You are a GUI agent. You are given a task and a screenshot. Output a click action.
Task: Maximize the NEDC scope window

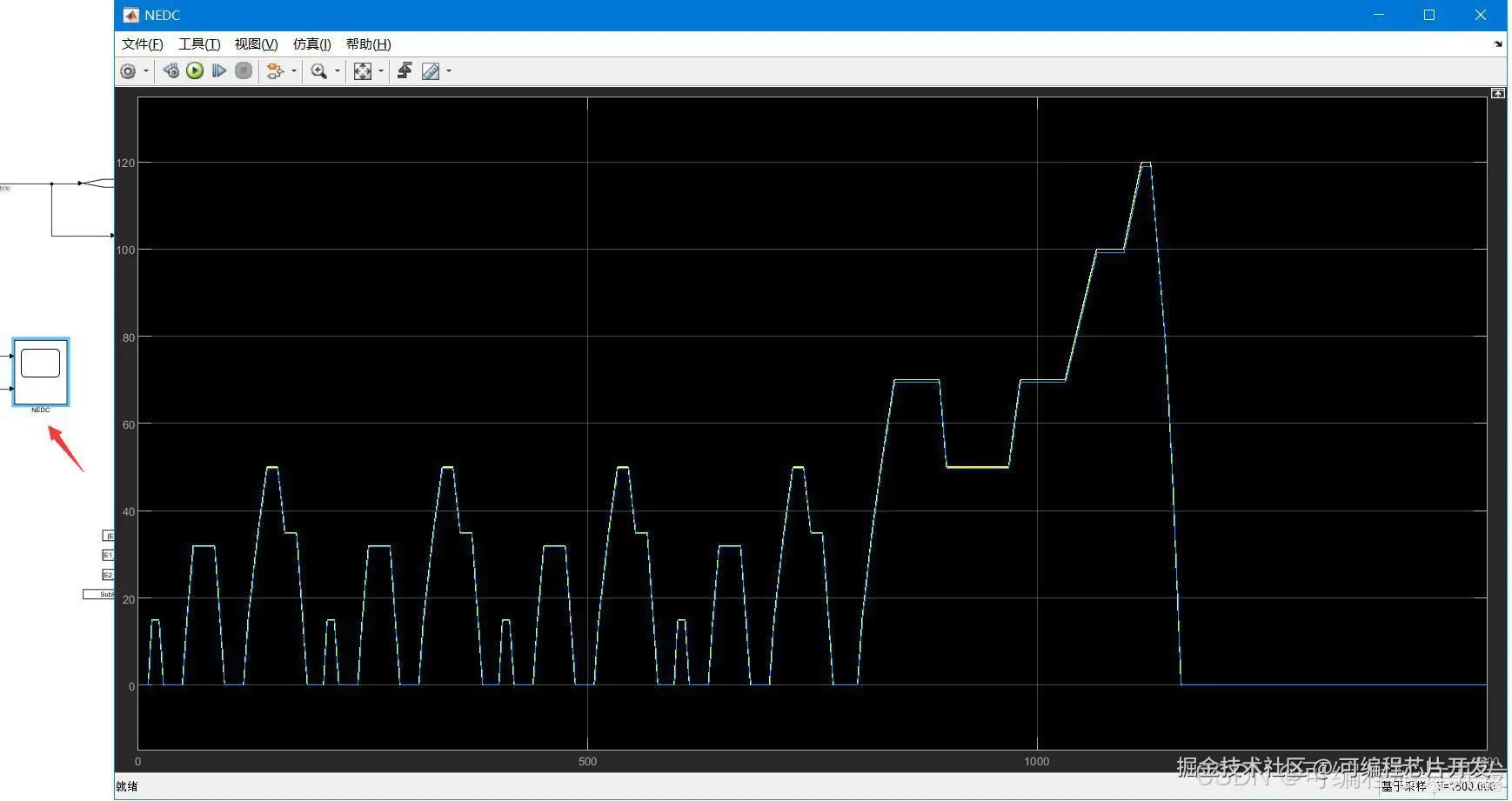pyautogui.click(x=1429, y=15)
